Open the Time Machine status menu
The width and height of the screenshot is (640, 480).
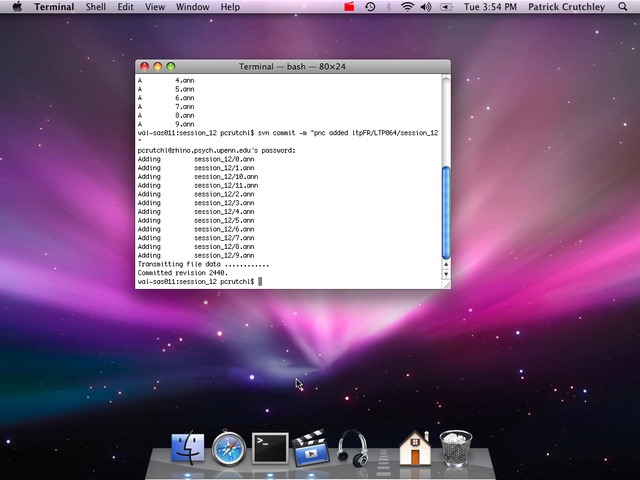(370, 7)
